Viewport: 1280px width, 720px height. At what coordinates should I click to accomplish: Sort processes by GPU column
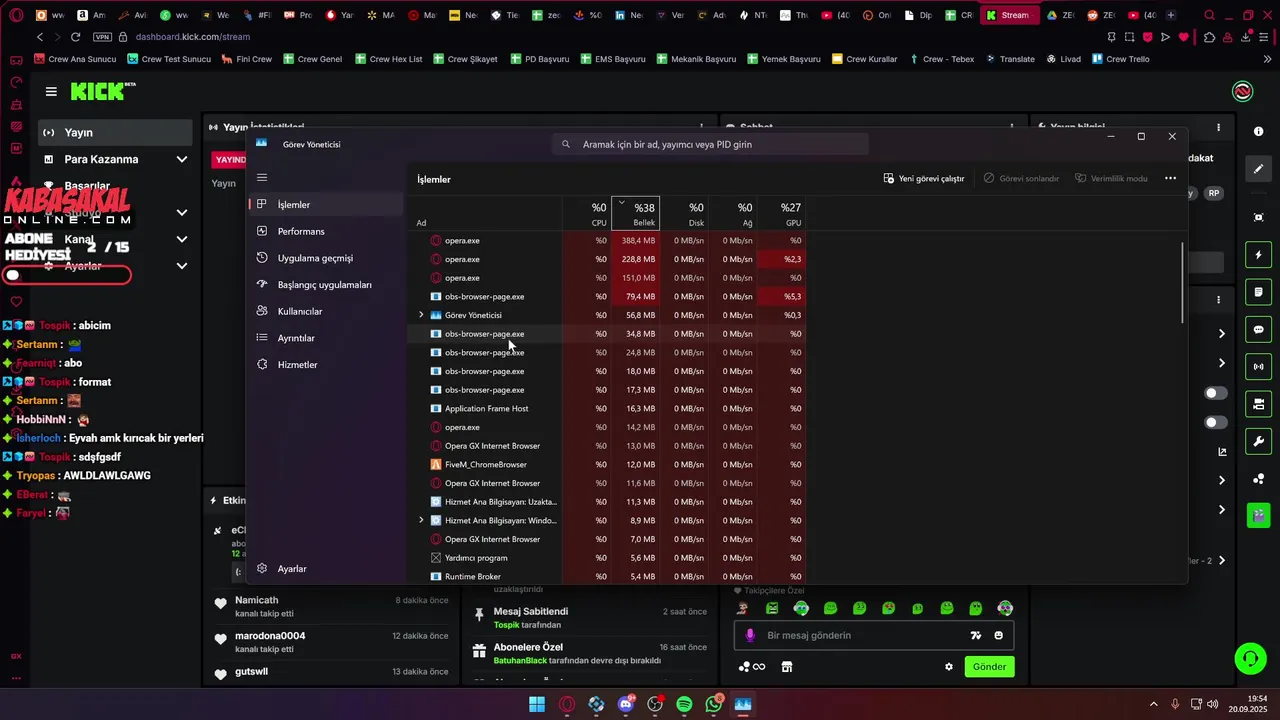(782, 213)
